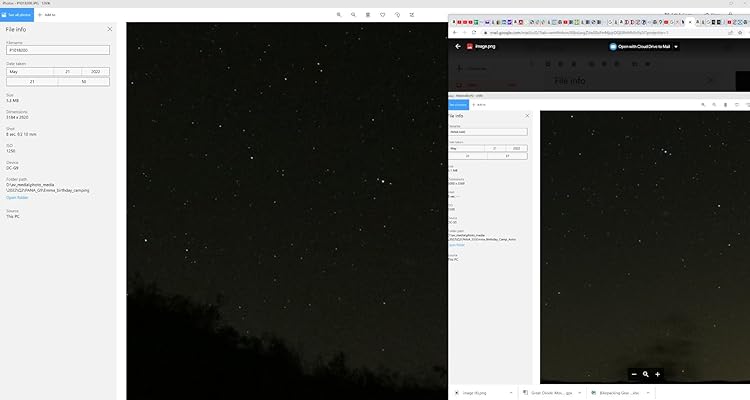Image resolution: width=750 pixels, height=400 pixels.
Task: Open the Bikepacking Gear download item
Action: tap(620, 393)
